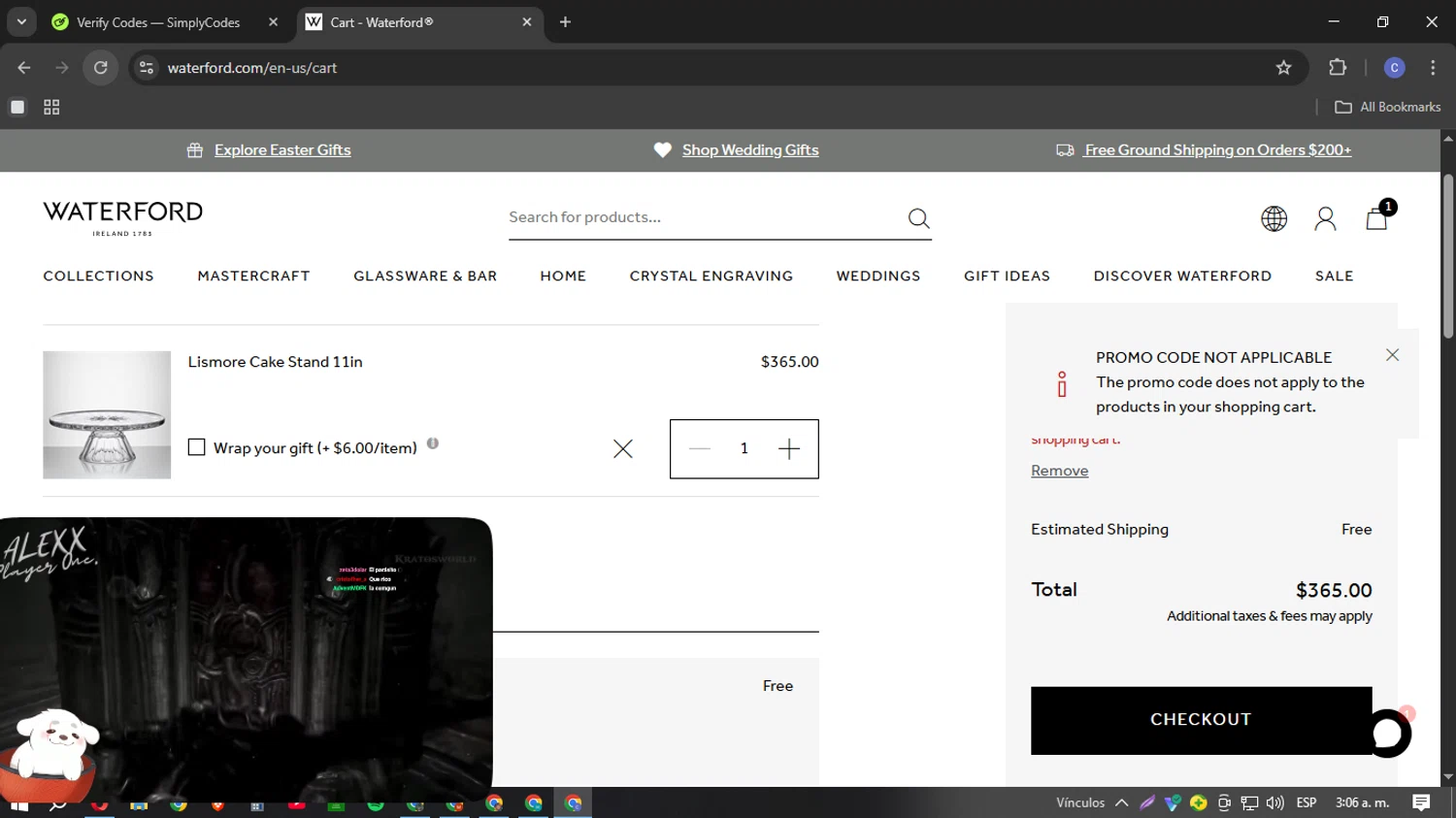Image resolution: width=1456 pixels, height=818 pixels.
Task: Click the Waterford logo
Action: (x=123, y=218)
